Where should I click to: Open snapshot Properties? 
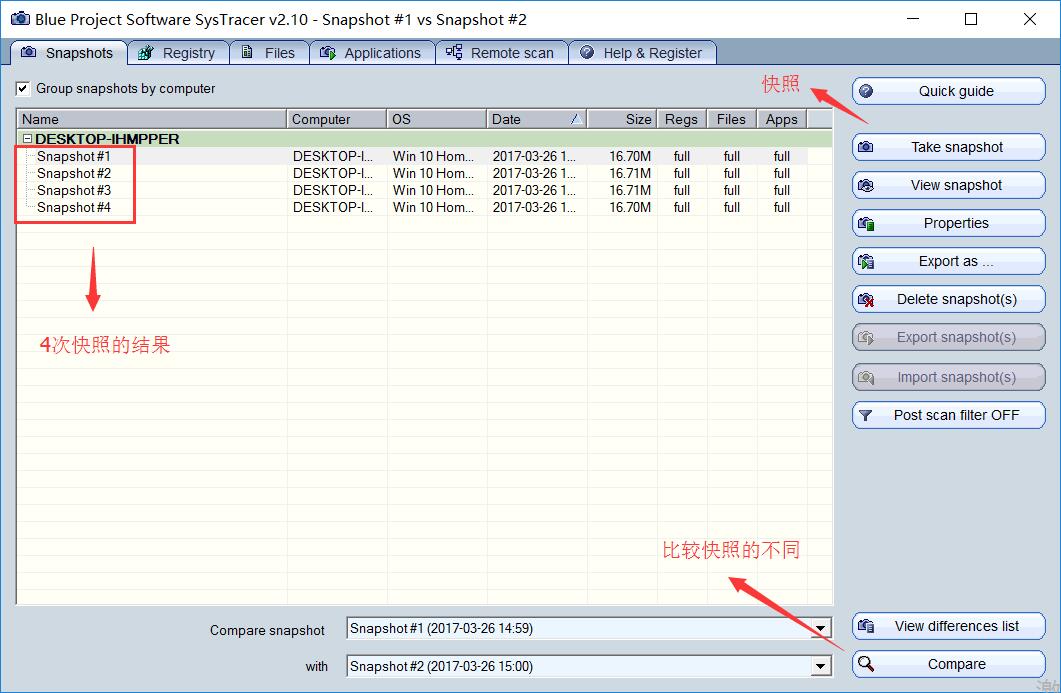tap(949, 223)
